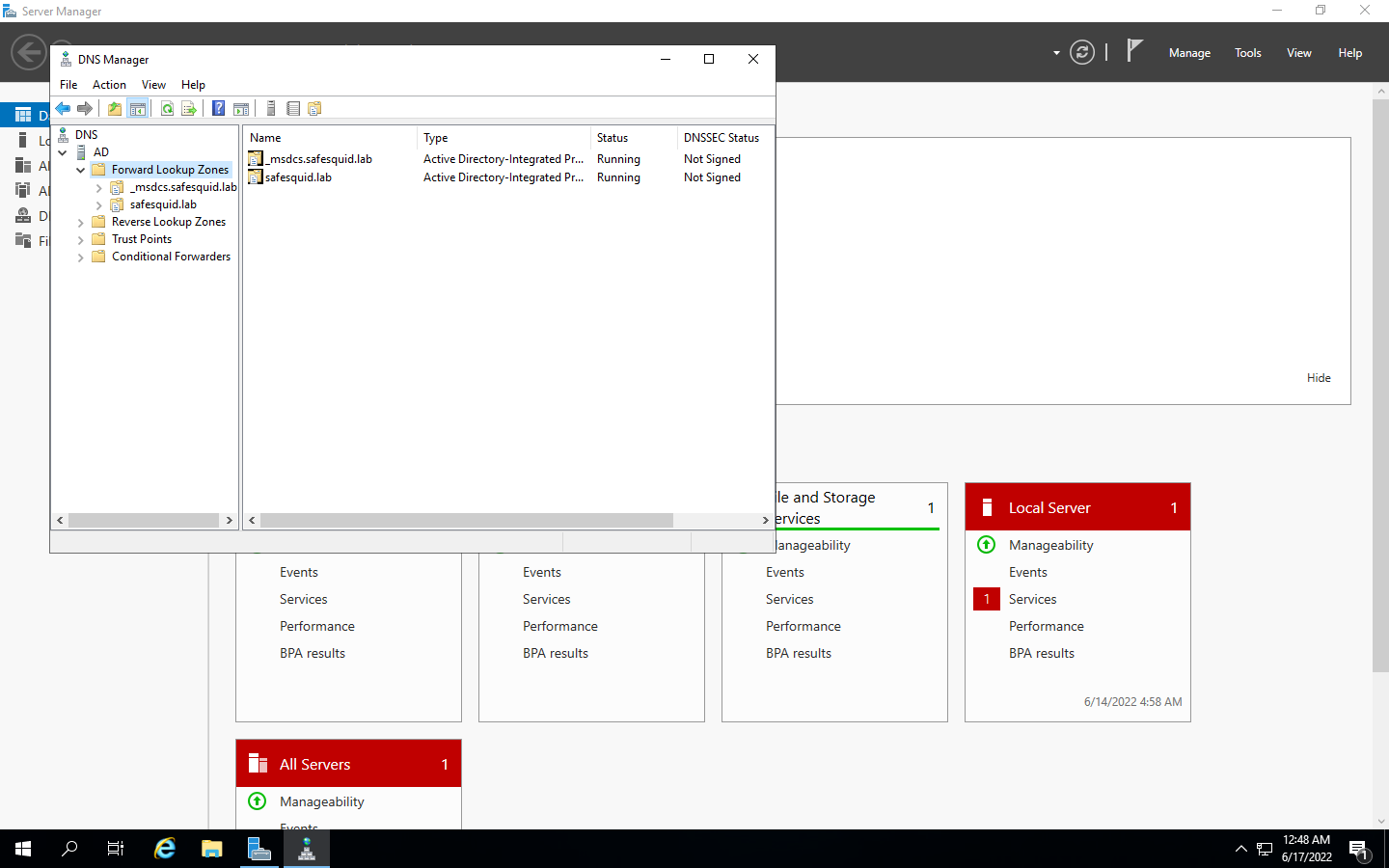Expand the Reverse Lookup Zones node

(x=81, y=223)
